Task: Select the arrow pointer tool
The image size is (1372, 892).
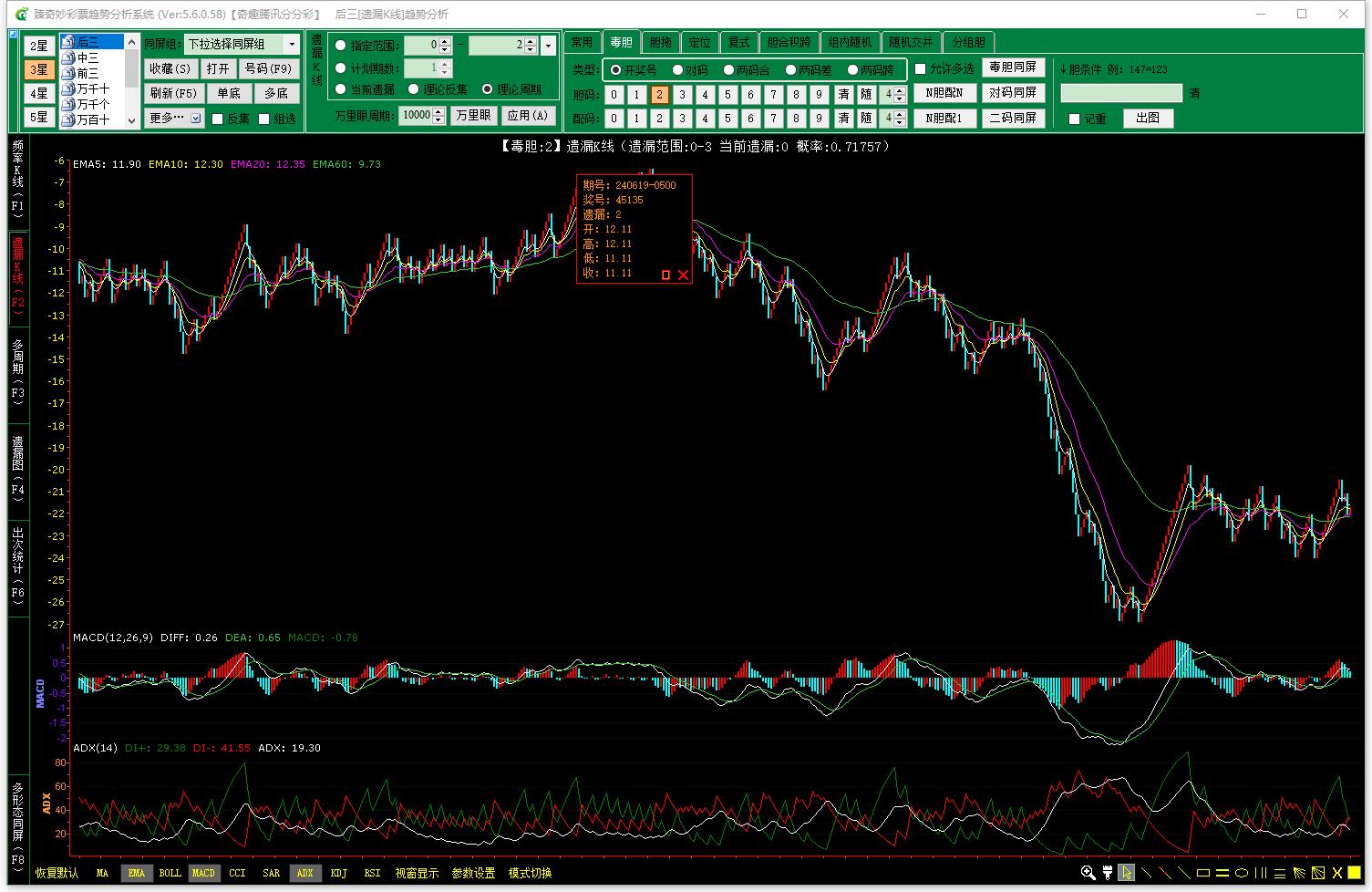Action: pos(1127,873)
